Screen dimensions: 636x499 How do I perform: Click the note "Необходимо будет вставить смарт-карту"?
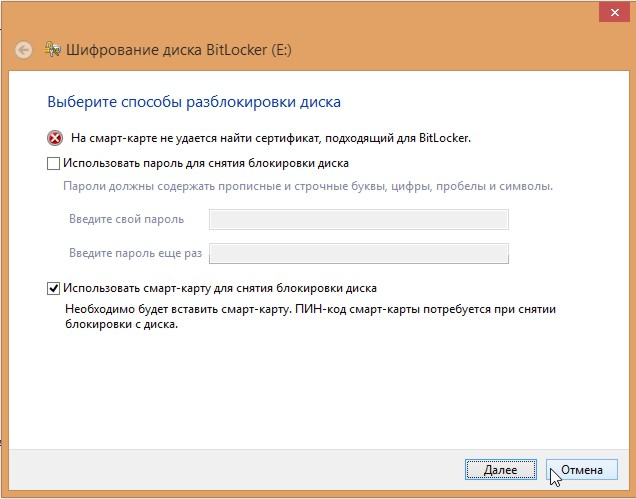point(178,309)
